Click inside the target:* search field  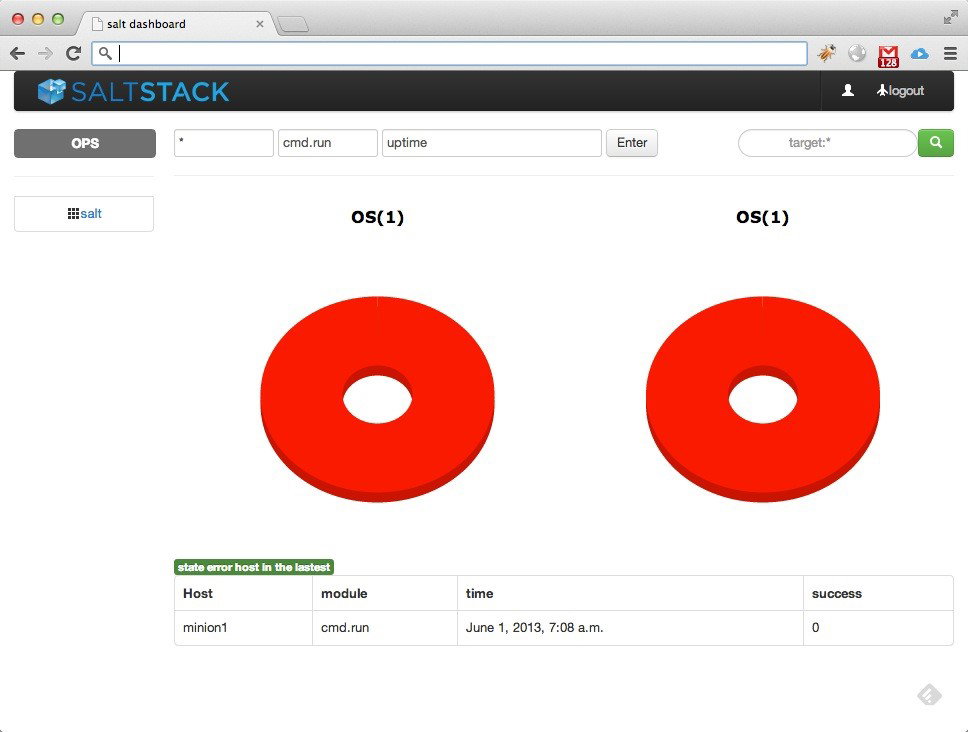tap(827, 143)
